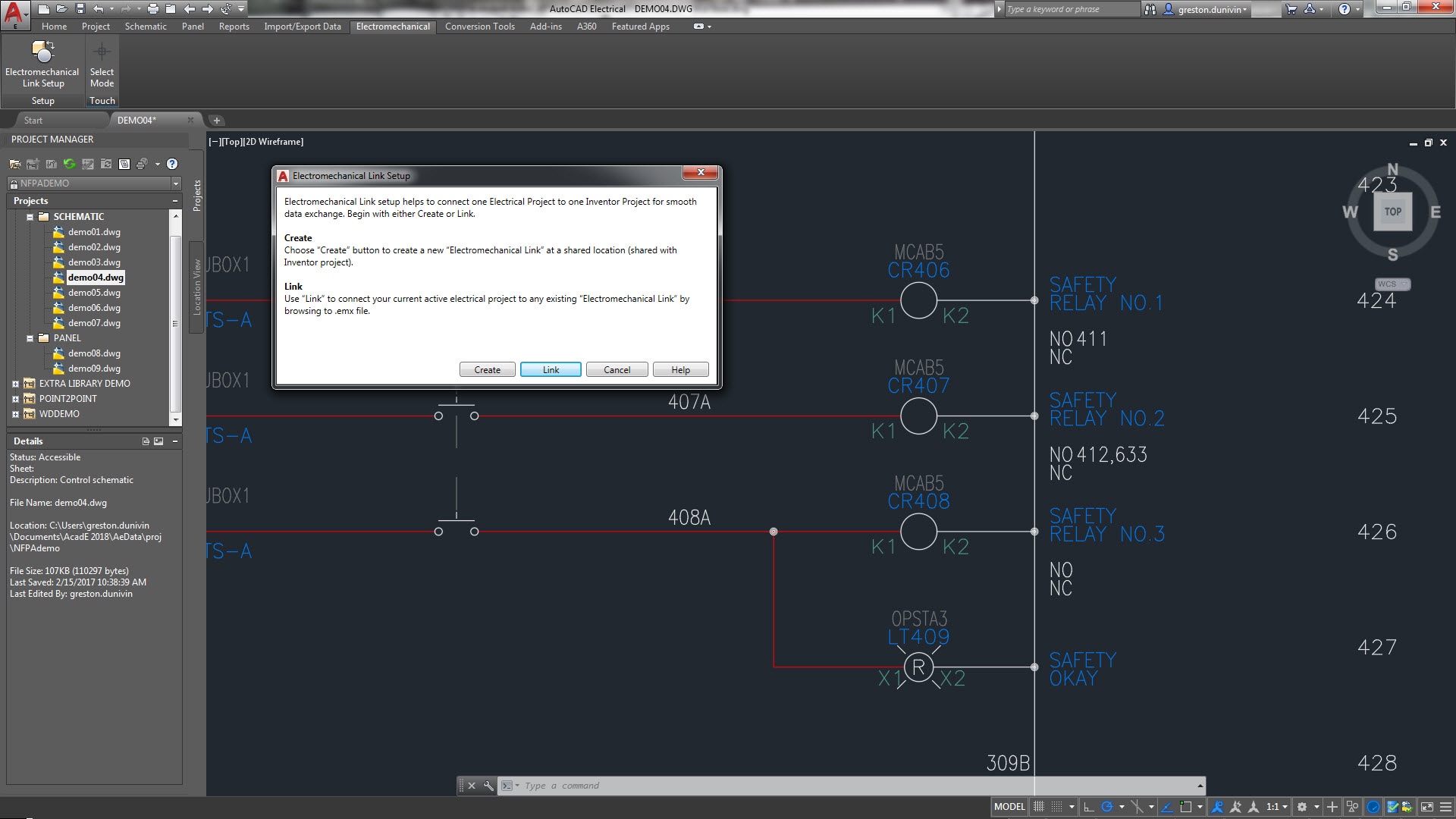
Task: Undo the last action in Quick Access toolbar
Action: pyautogui.click(x=98, y=8)
